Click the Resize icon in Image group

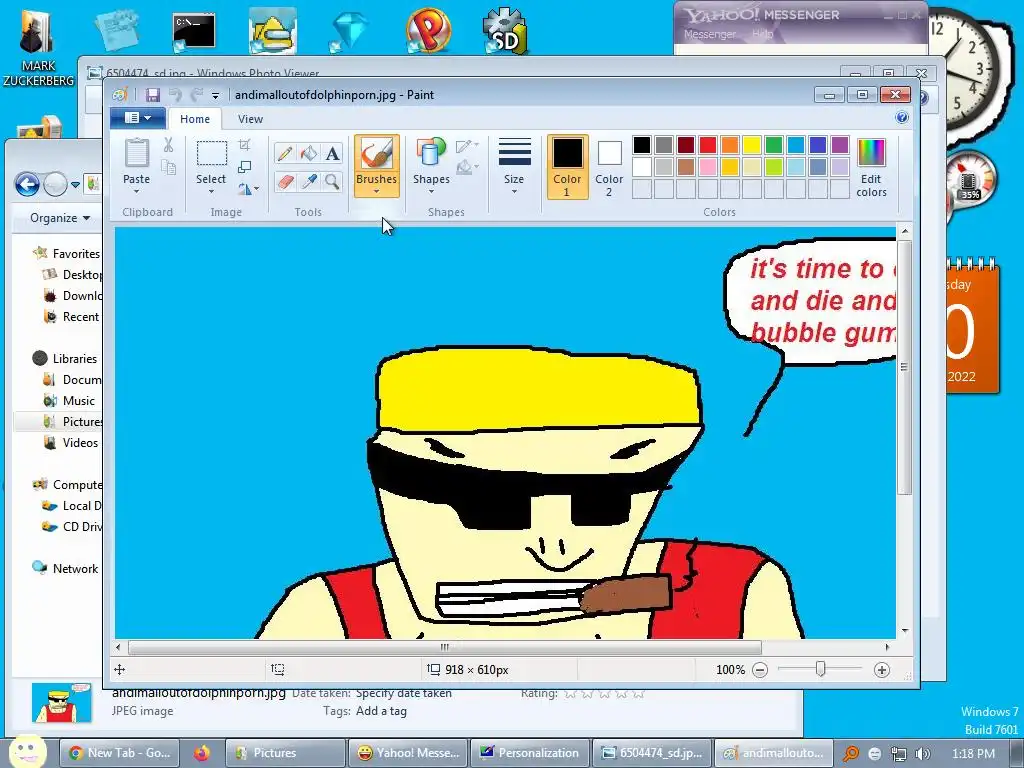pyautogui.click(x=245, y=167)
